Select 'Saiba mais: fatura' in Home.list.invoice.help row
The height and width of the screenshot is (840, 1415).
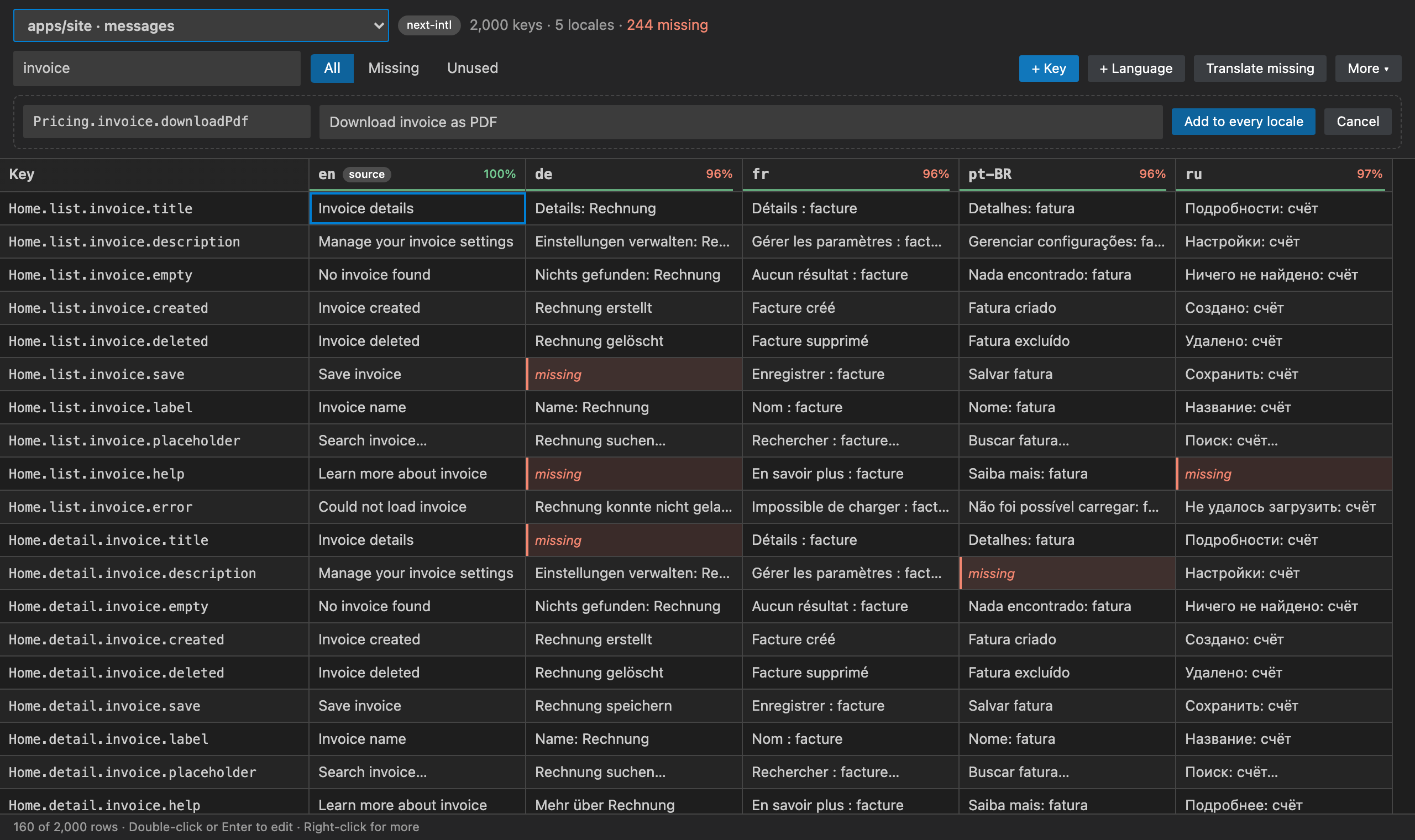1067,474
